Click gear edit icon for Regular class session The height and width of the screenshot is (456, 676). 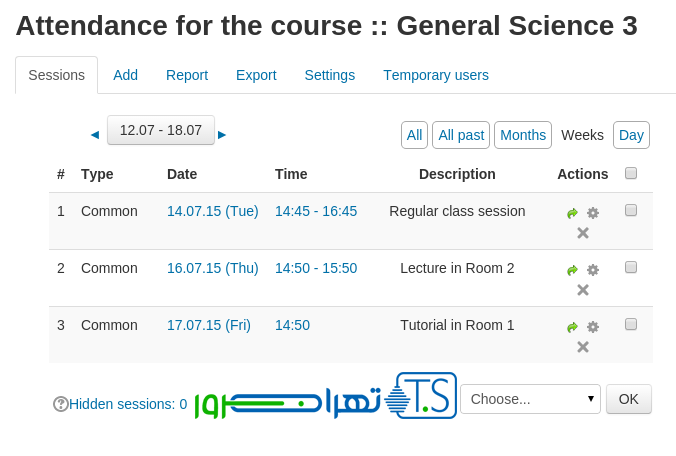[593, 213]
